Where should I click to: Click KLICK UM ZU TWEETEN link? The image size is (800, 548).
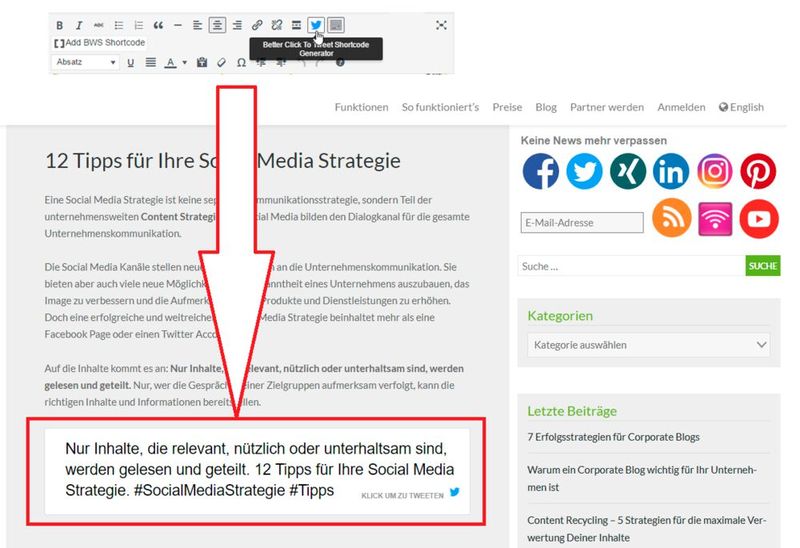[402, 495]
